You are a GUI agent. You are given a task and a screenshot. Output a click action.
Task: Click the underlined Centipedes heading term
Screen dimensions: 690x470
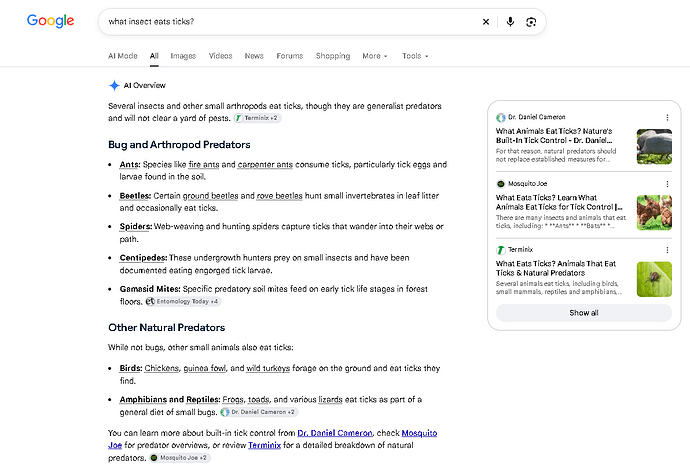coord(143,258)
